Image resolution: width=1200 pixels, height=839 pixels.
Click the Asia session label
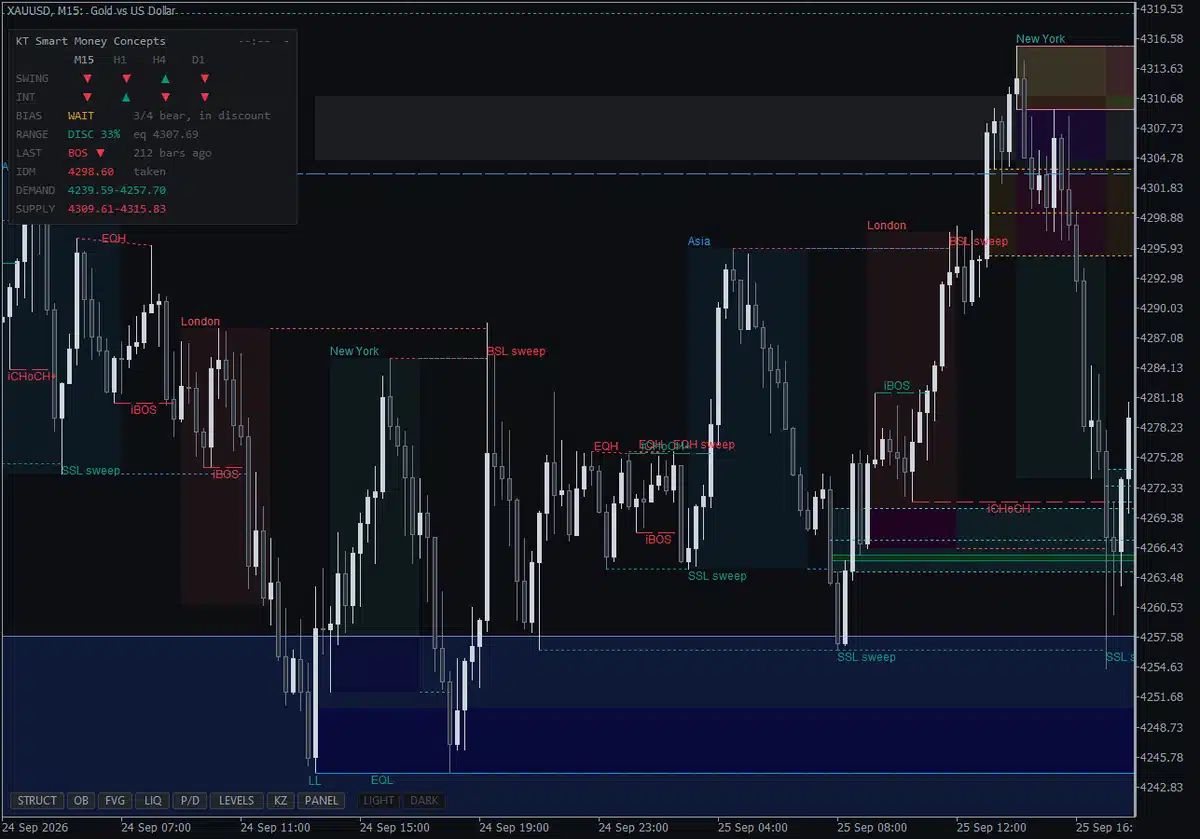click(699, 241)
